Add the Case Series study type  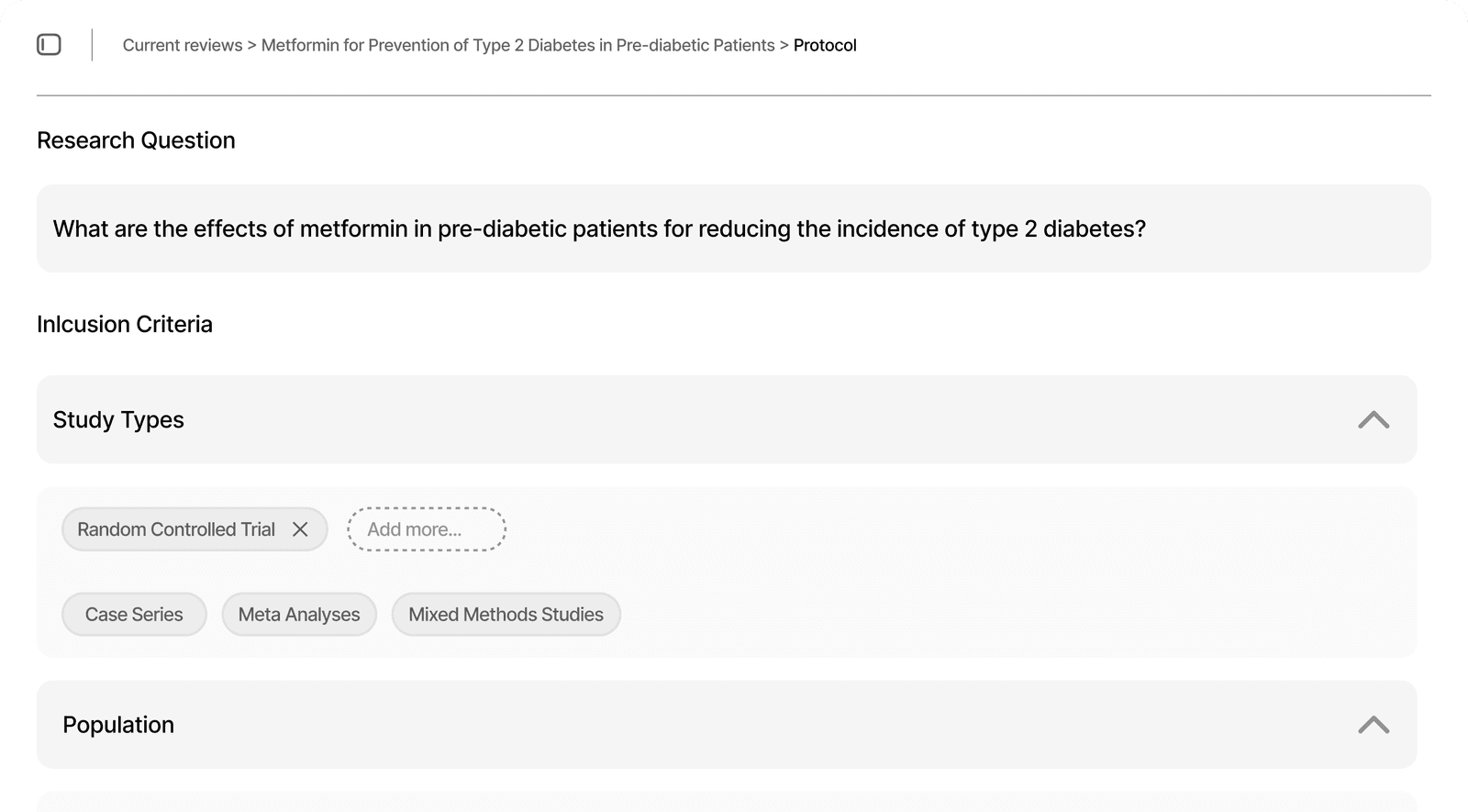(x=134, y=615)
